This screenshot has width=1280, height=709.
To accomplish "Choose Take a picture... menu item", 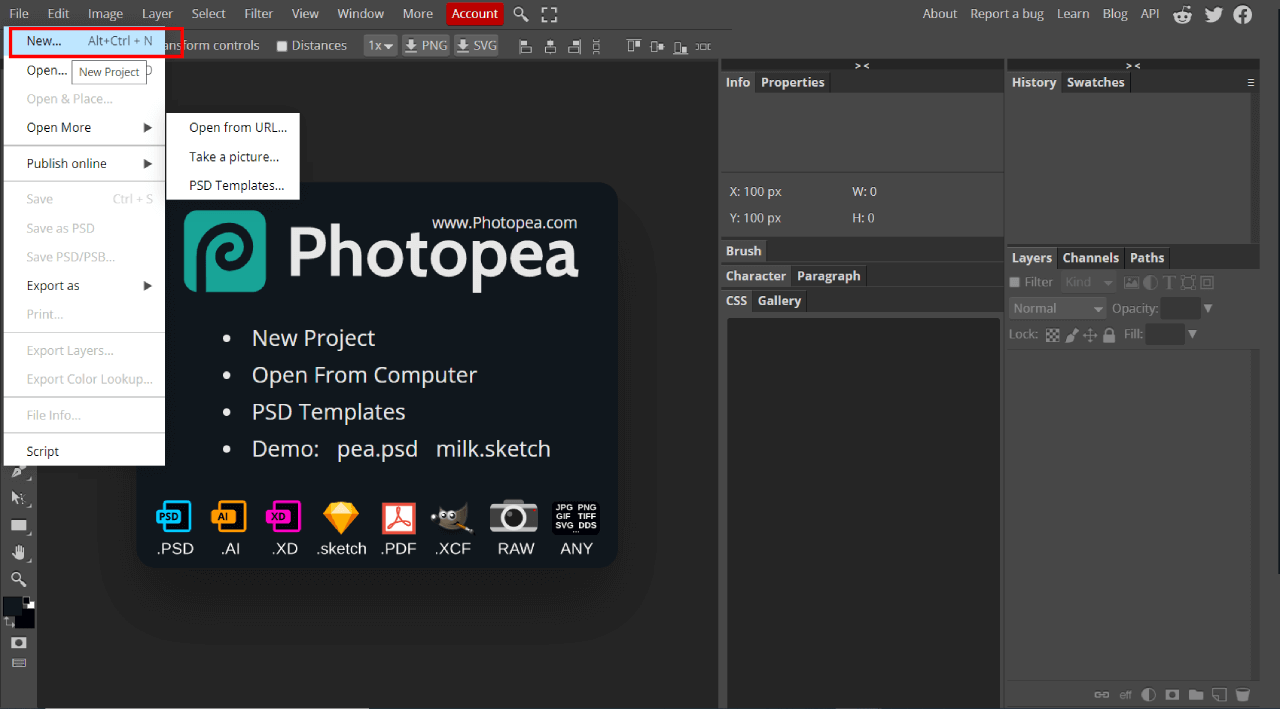I will [x=233, y=157].
